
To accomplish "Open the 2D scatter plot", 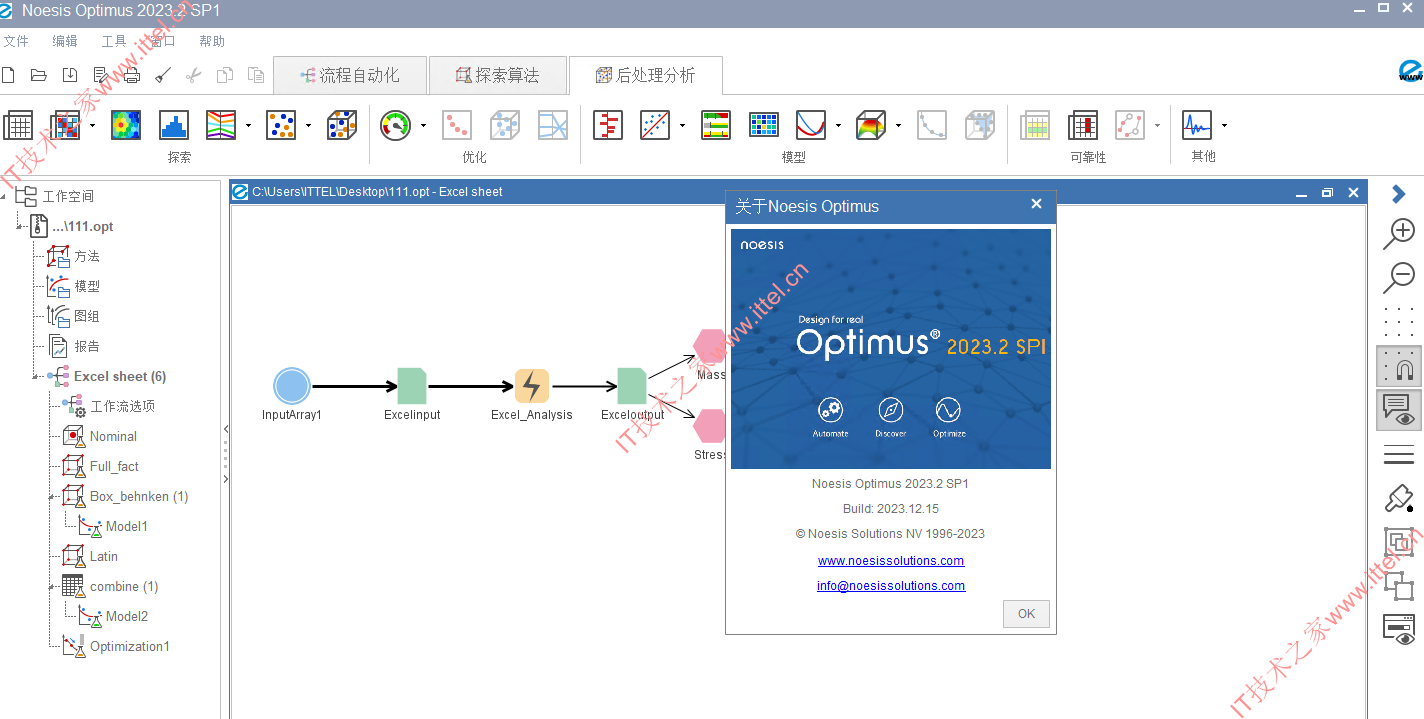I will [281, 125].
